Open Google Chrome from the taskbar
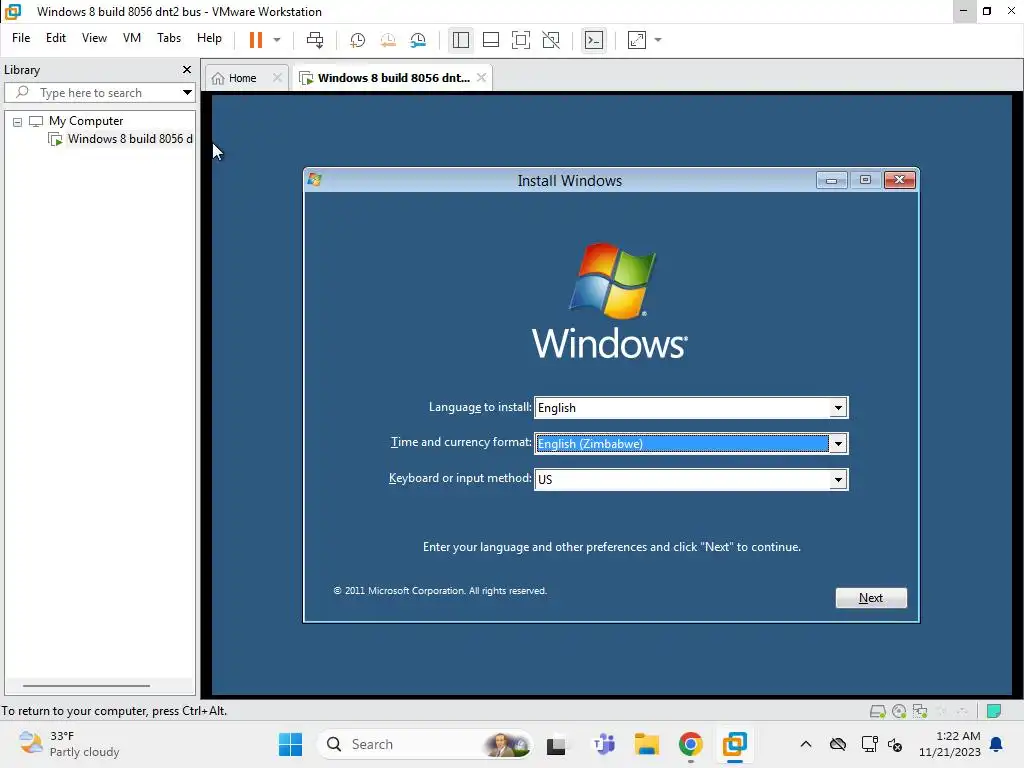Viewport: 1024px width, 768px height. point(690,744)
